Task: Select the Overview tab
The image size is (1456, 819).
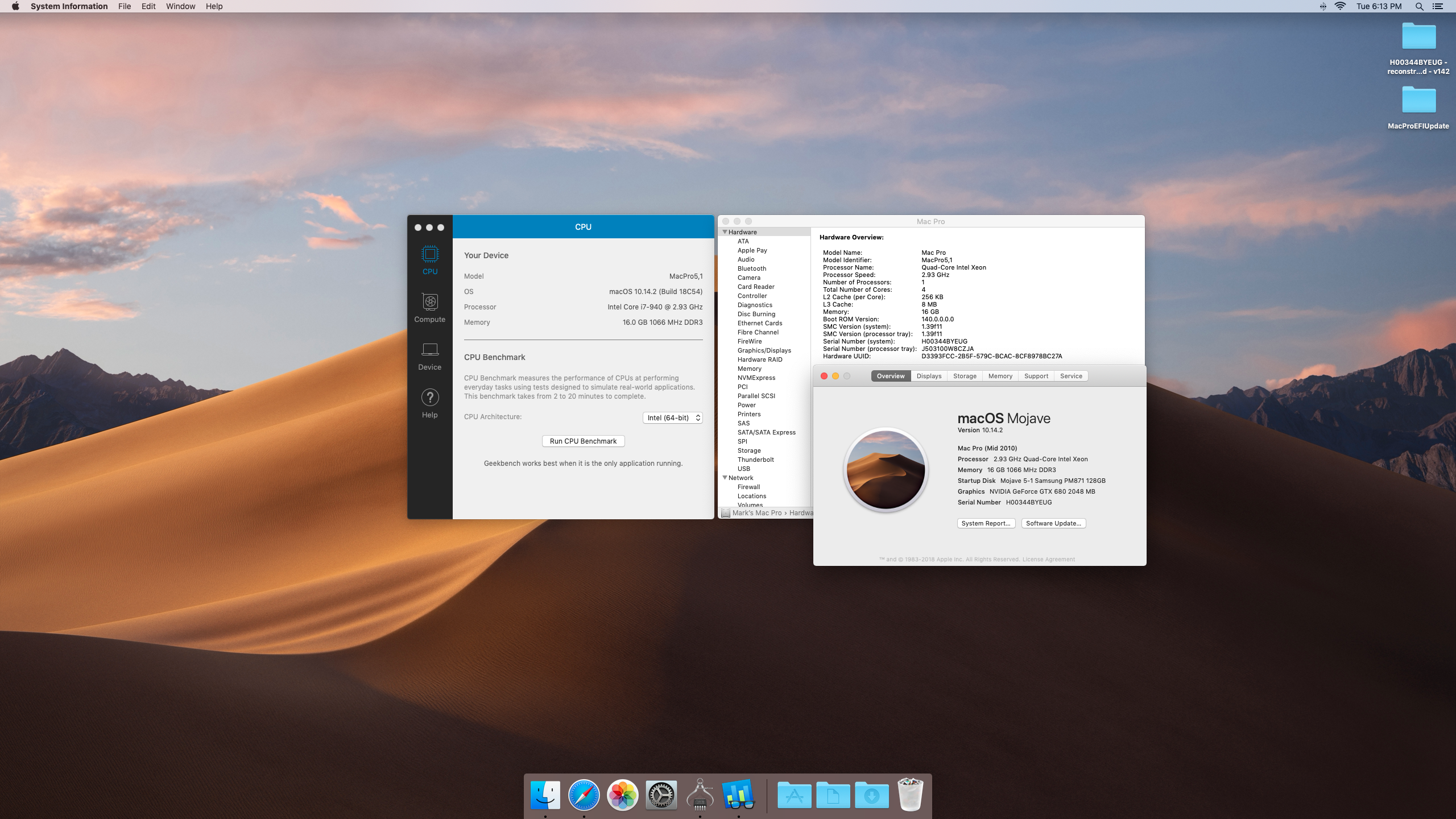Action: pyautogui.click(x=891, y=376)
